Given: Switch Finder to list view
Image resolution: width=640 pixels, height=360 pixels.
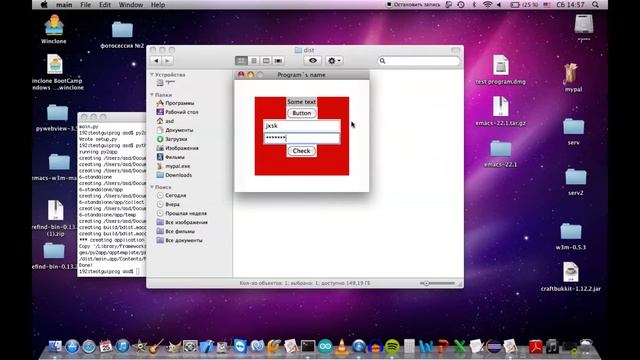Looking at the screenshot, I should [x=253, y=60].
